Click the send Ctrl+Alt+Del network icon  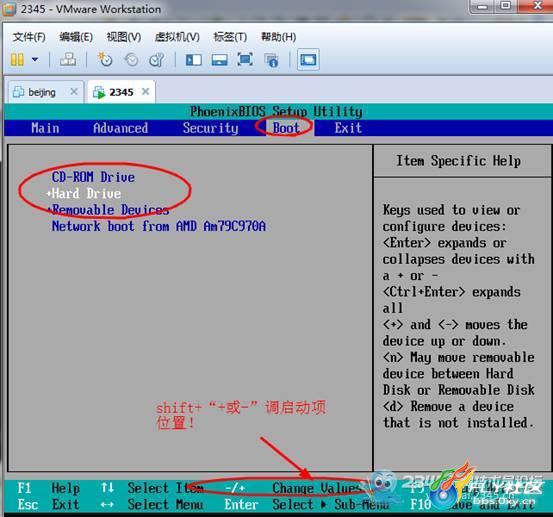(x=68, y=59)
